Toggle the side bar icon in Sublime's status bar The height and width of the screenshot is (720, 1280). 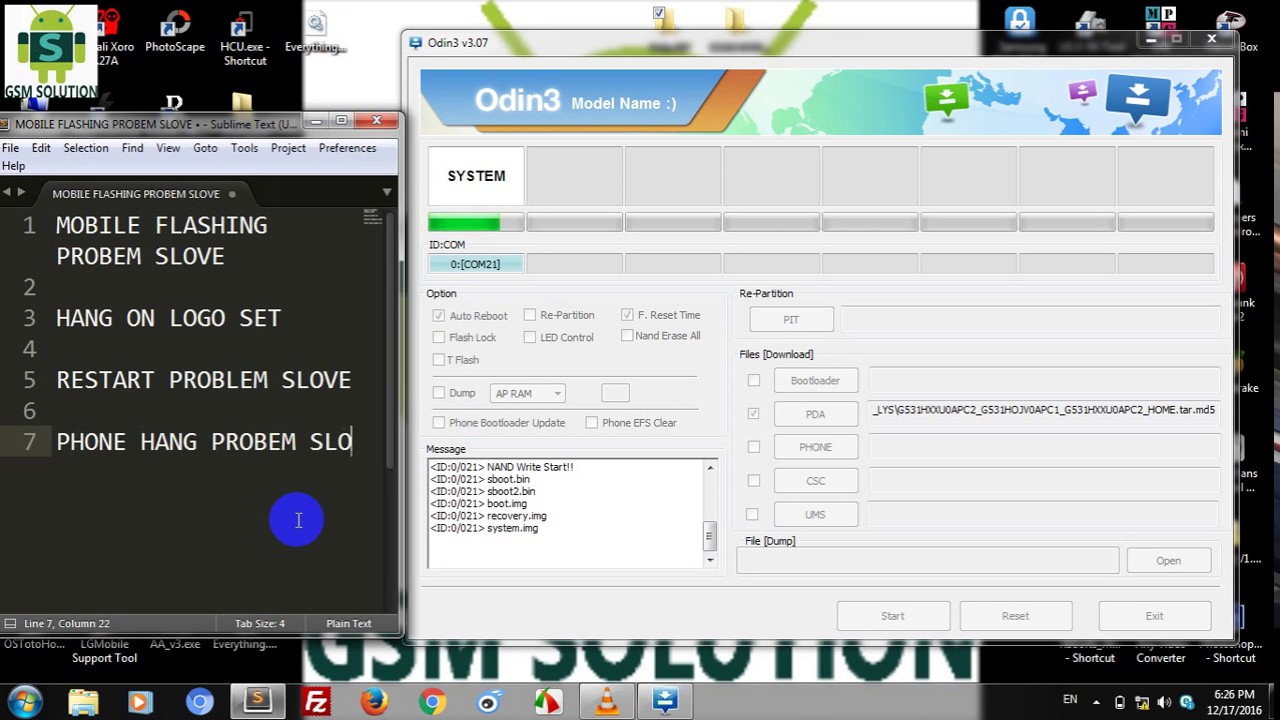click(x=10, y=623)
